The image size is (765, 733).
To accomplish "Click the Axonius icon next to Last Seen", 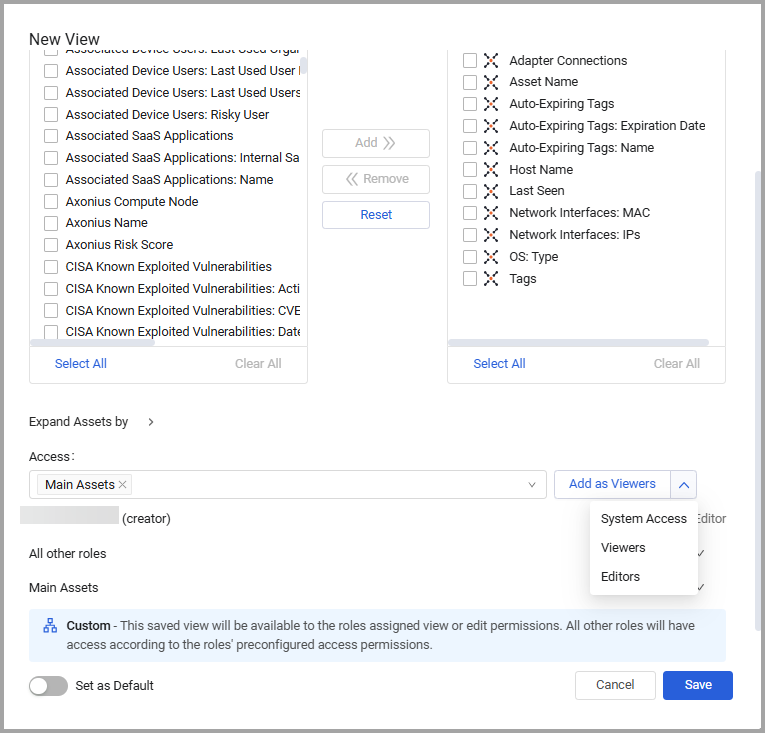I will tap(491, 191).
